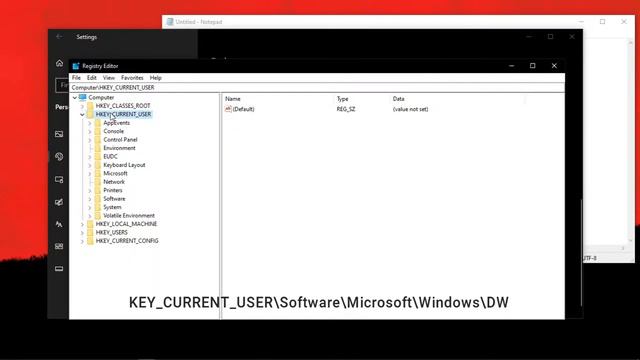Expand the Software key arrow
Screen dimensions: 640x360
click(90, 199)
